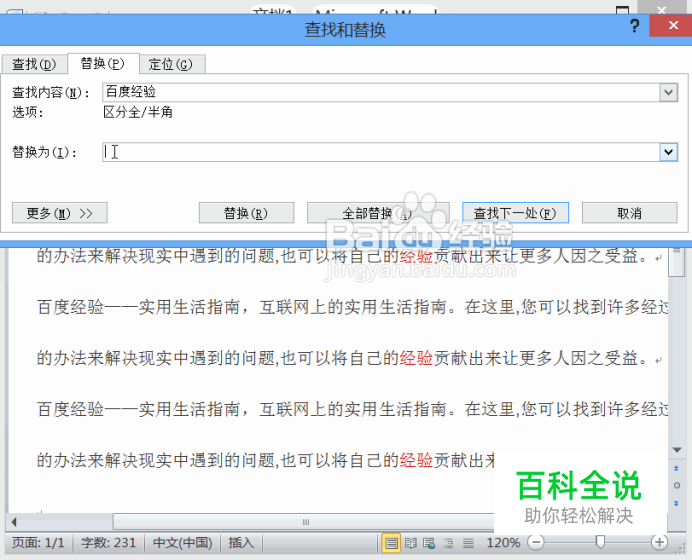
Task: Click the zoom out minus button
Action: [x=536, y=542]
